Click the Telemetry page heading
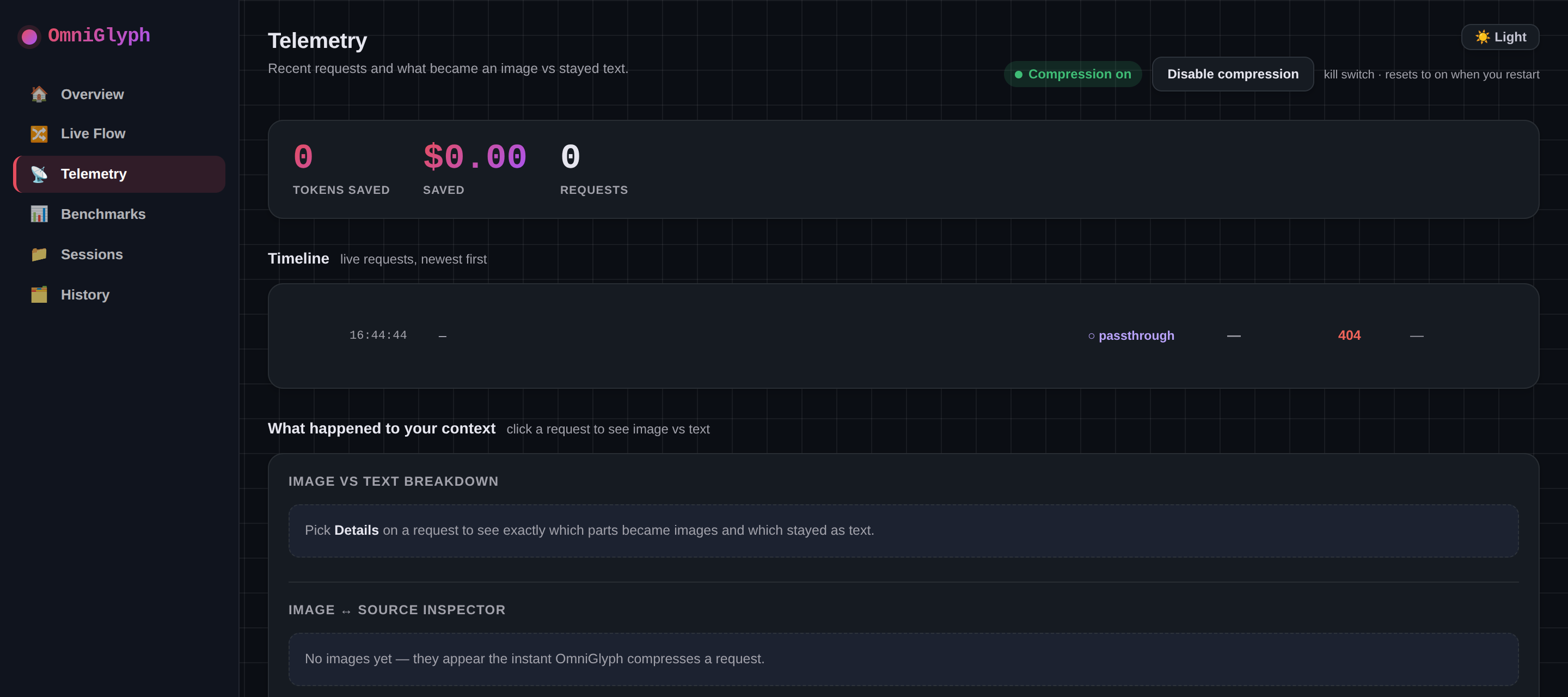The height and width of the screenshot is (697, 1568). (317, 41)
